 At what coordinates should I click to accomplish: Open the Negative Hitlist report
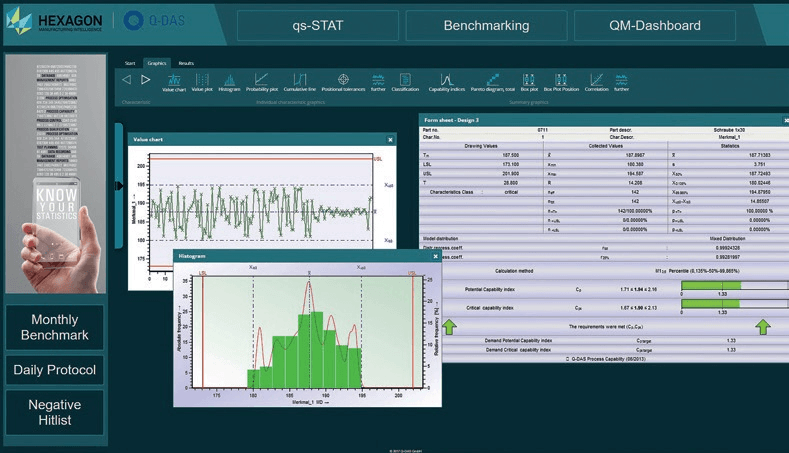(55, 412)
